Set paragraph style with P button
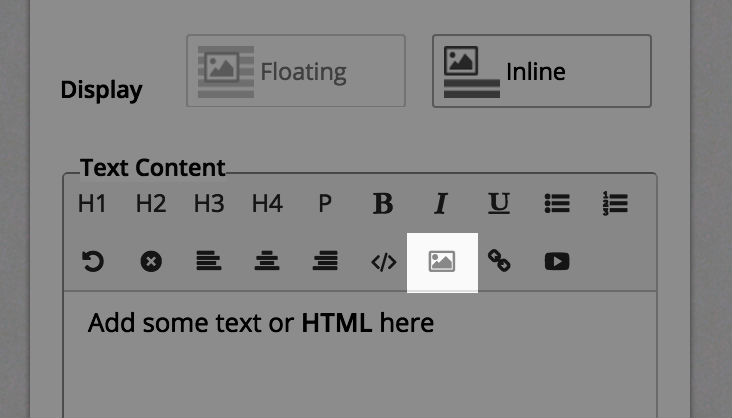 tap(325, 204)
